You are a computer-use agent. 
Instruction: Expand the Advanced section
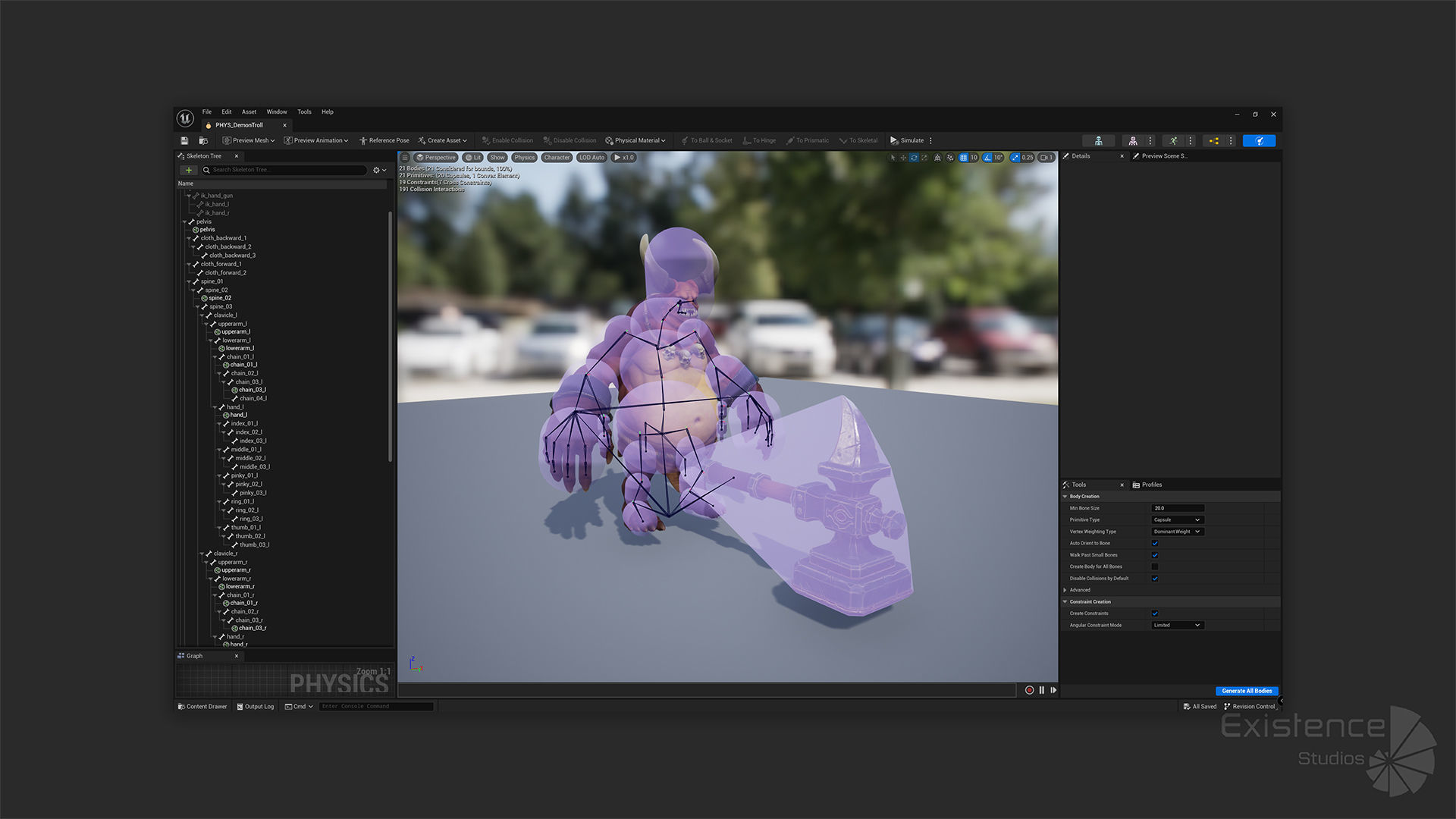coord(1065,590)
